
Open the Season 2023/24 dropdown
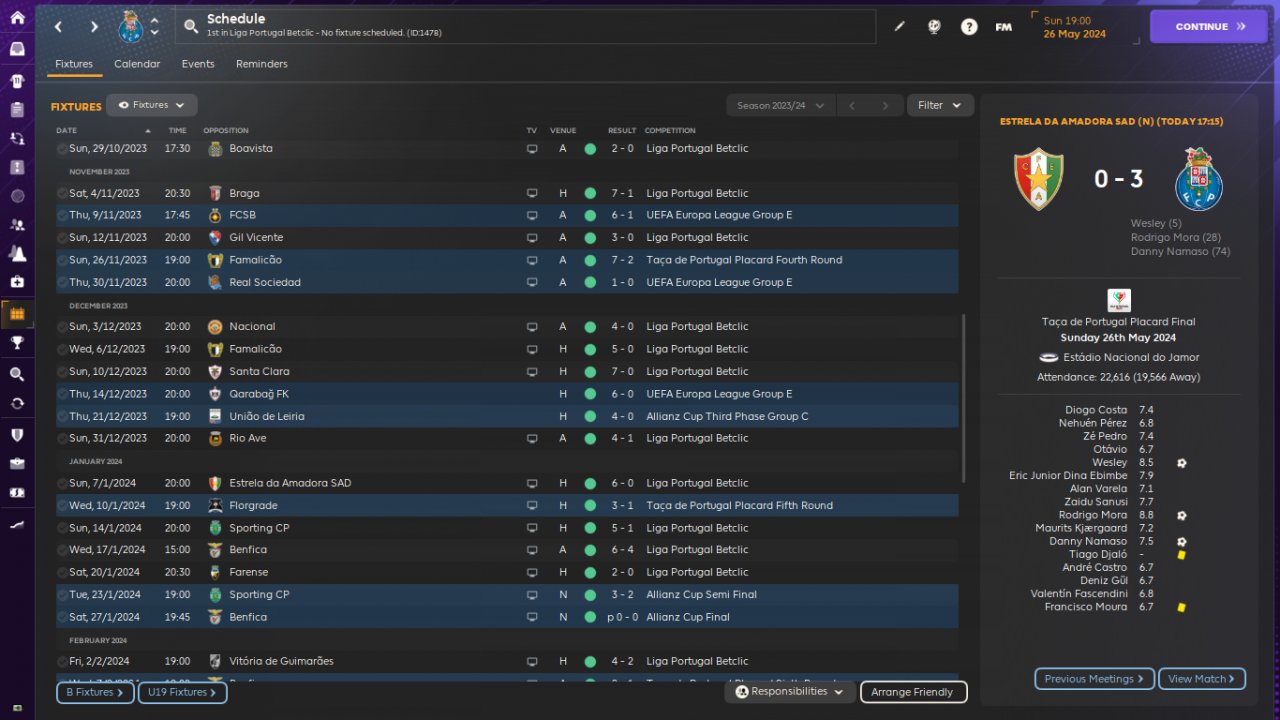(781, 105)
